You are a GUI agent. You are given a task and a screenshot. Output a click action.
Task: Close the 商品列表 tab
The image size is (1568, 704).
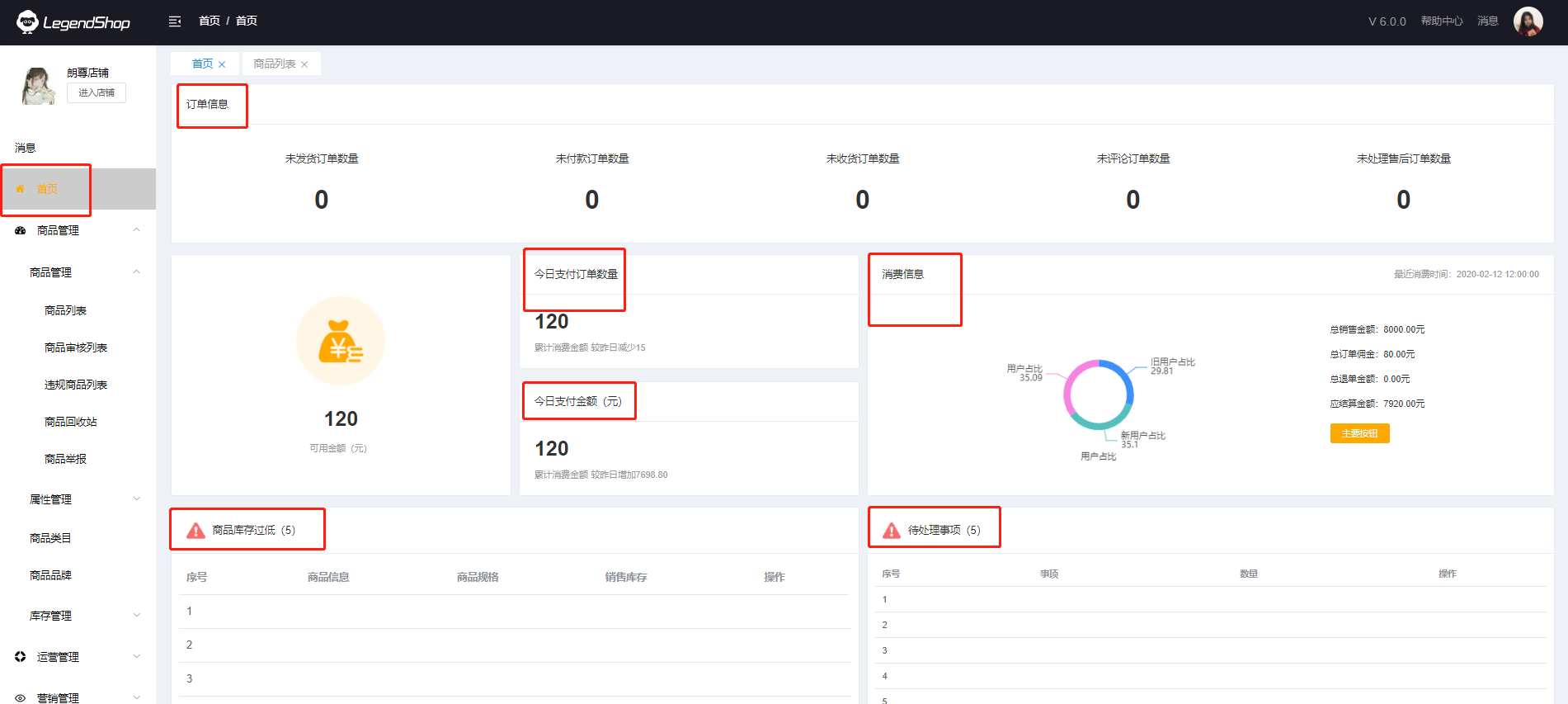(x=304, y=64)
